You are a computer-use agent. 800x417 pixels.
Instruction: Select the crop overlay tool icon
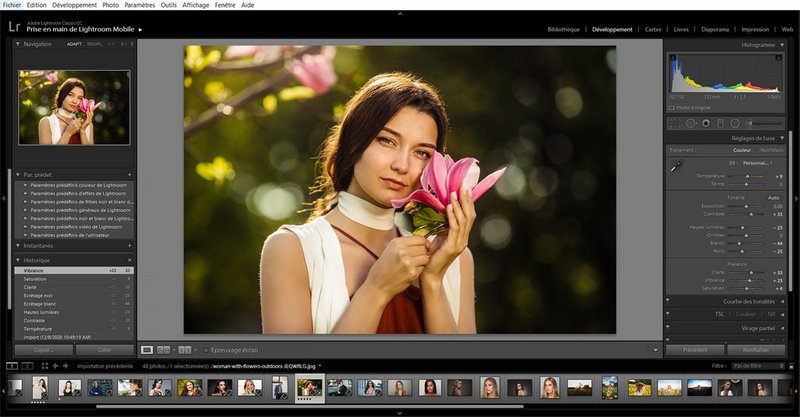tap(674, 123)
